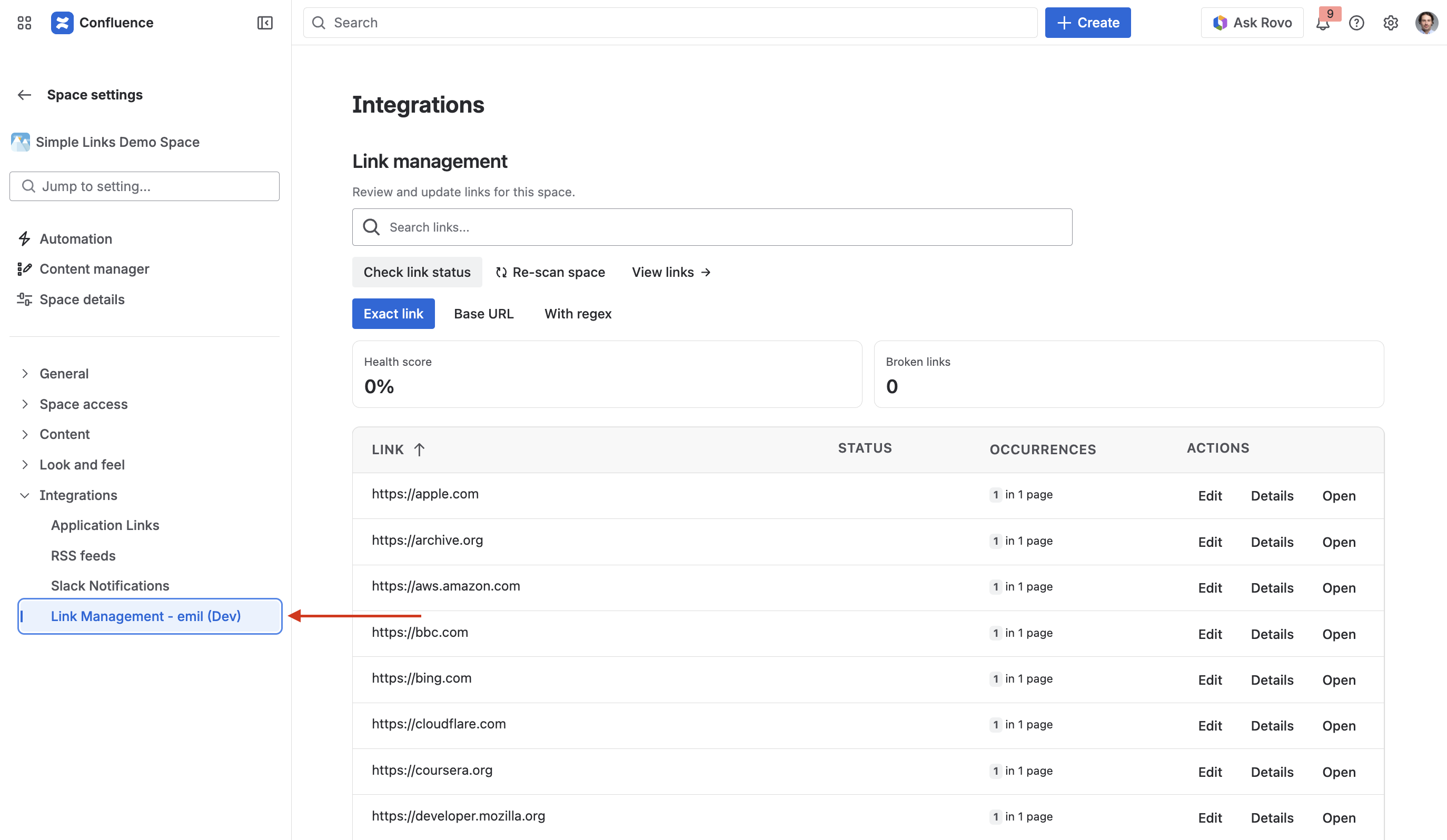Switch to the Base URL tab
The image size is (1447, 840).
pyautogui.click(x=483, y=314)
